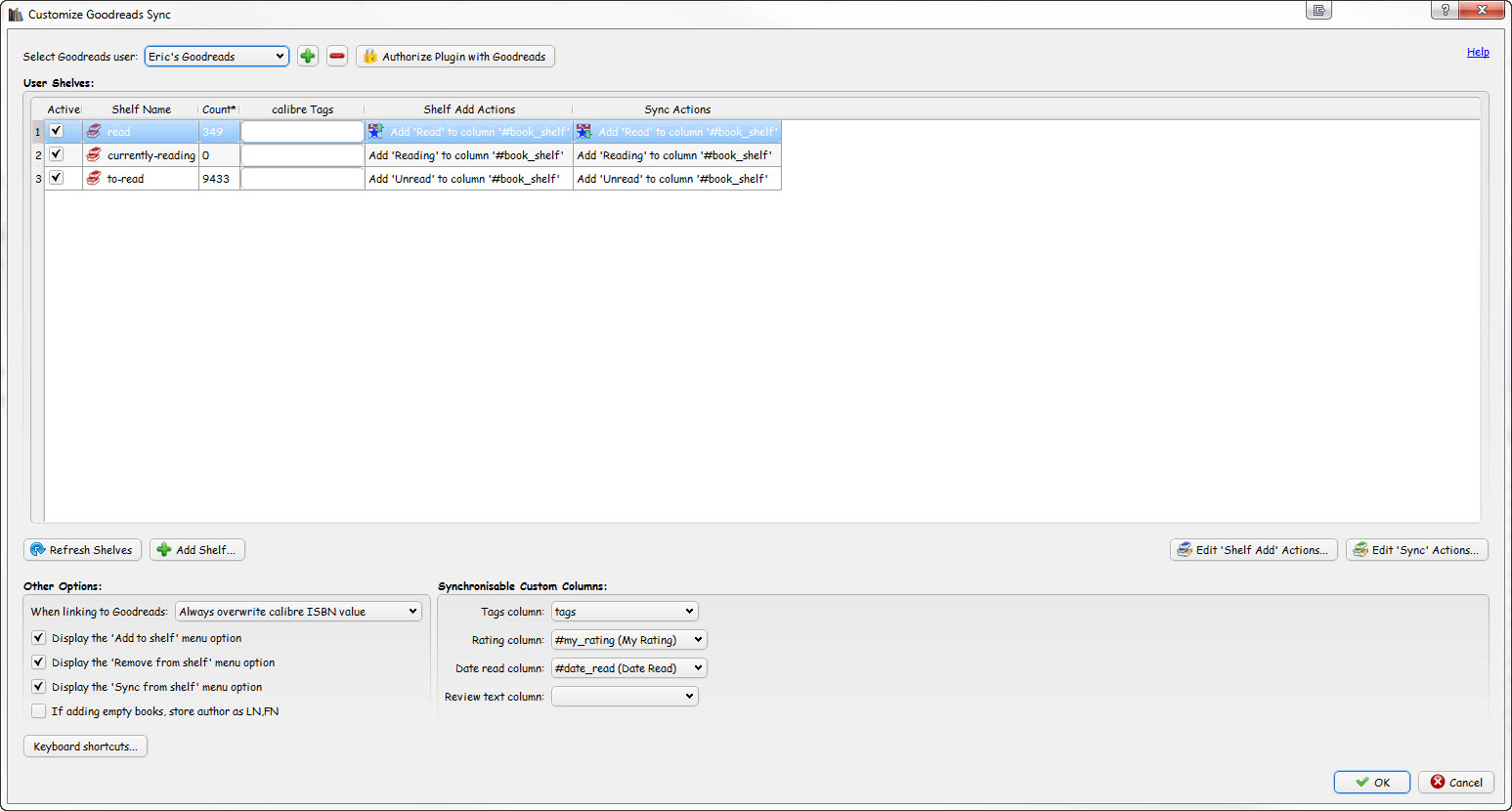Viewport: 1512px width, 811px height.
Task: Click Authorize Plugin with Goodreads button
Action: 455,57
